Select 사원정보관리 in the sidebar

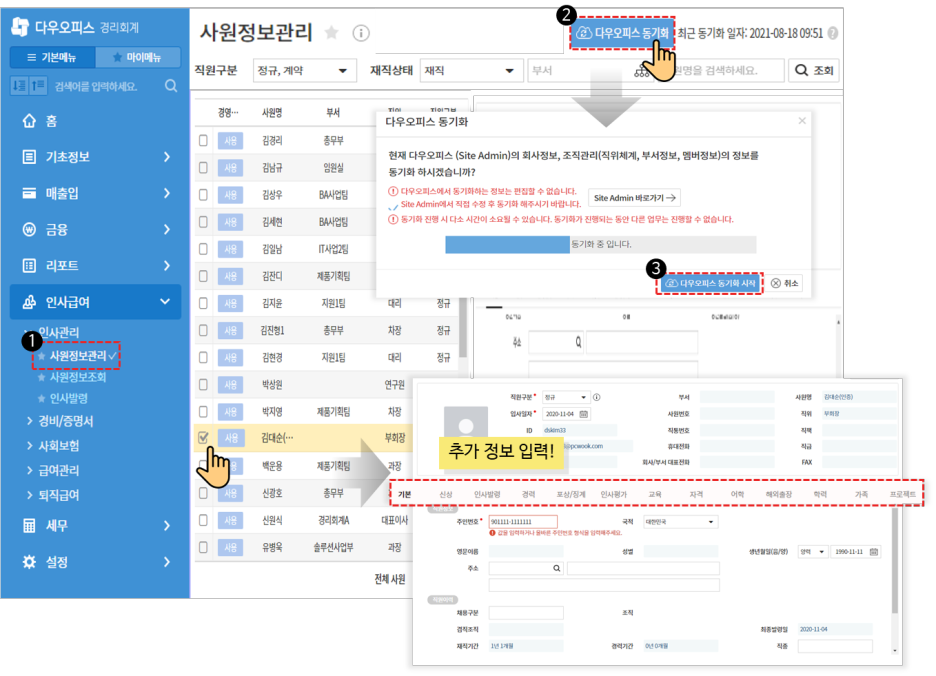coord(78,356)
